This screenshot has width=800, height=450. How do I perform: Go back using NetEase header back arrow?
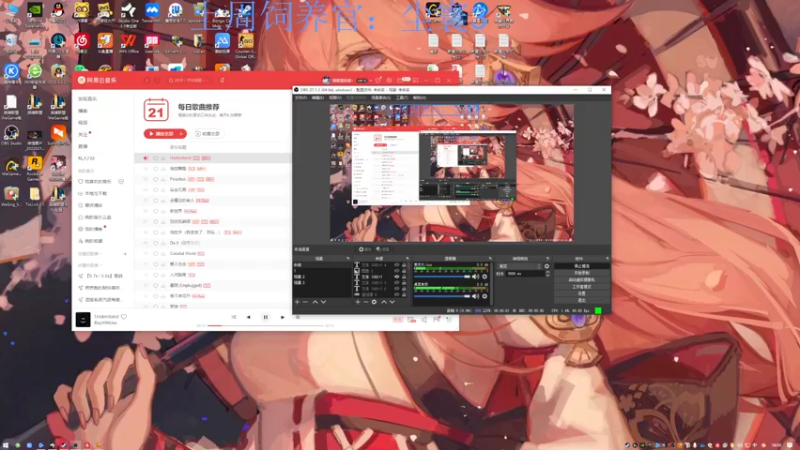click(147, 80)
